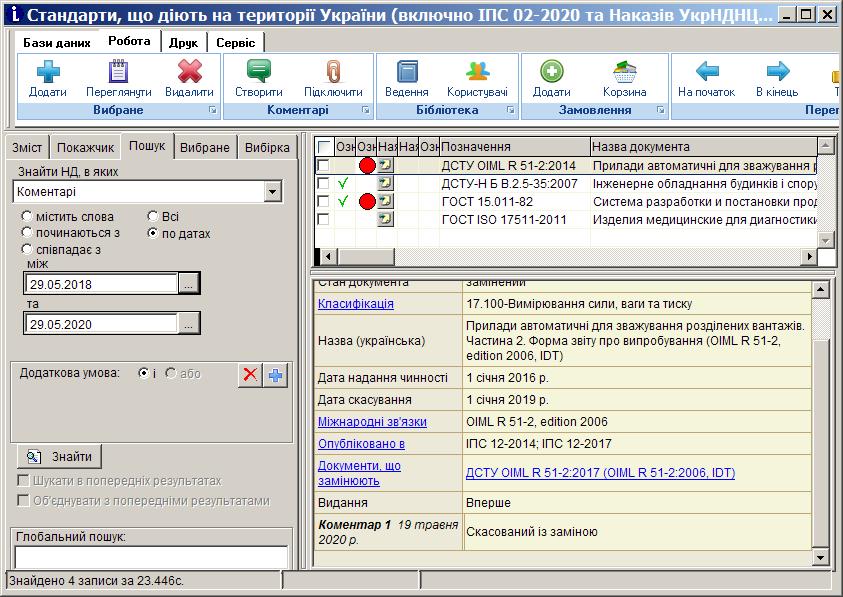
Task: Select the і condition radio button
Action: (x=144, y=373)
